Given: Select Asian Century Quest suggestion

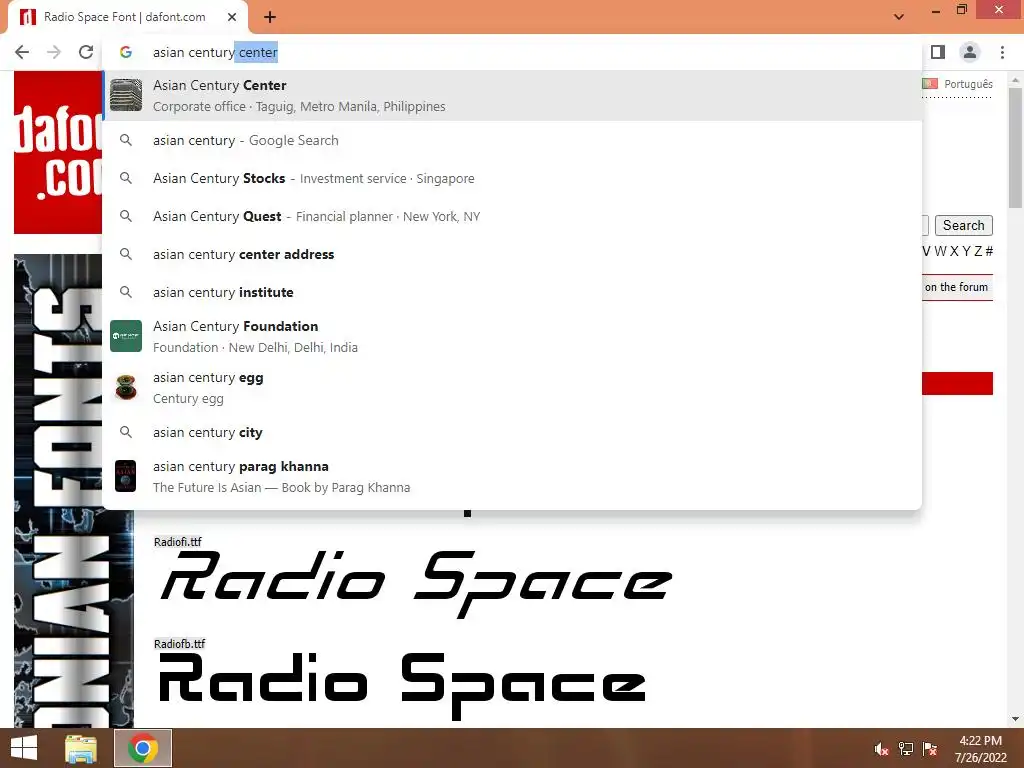Looking at the screenshot, I should (512, 216).
